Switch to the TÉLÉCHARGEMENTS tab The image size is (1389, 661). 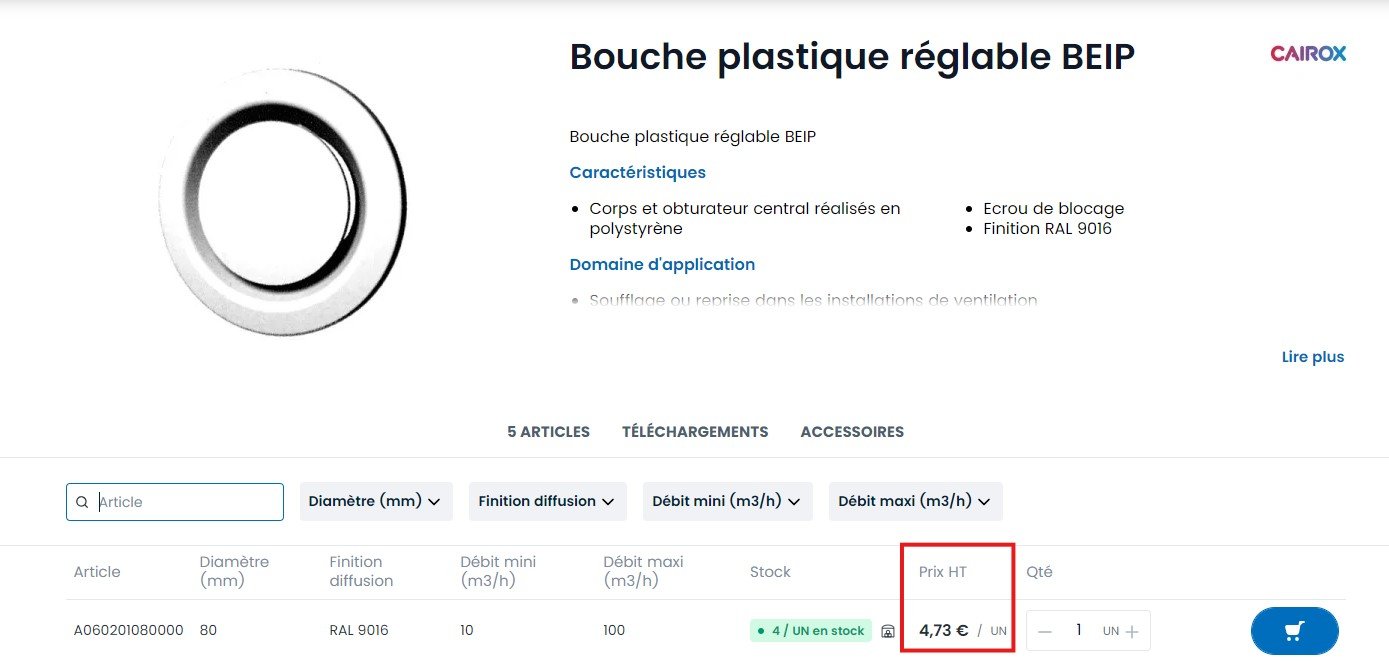(695, 431)
